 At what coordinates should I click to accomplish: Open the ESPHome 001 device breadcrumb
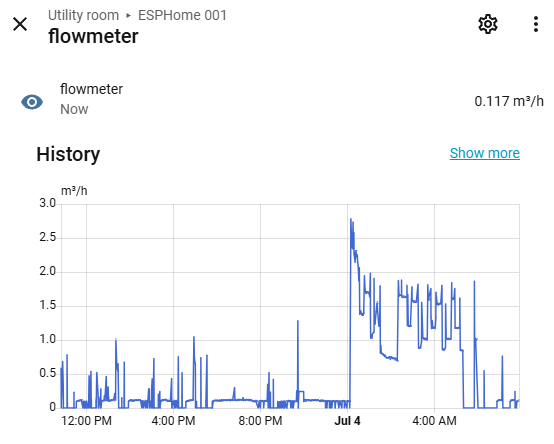pos(182,16)
